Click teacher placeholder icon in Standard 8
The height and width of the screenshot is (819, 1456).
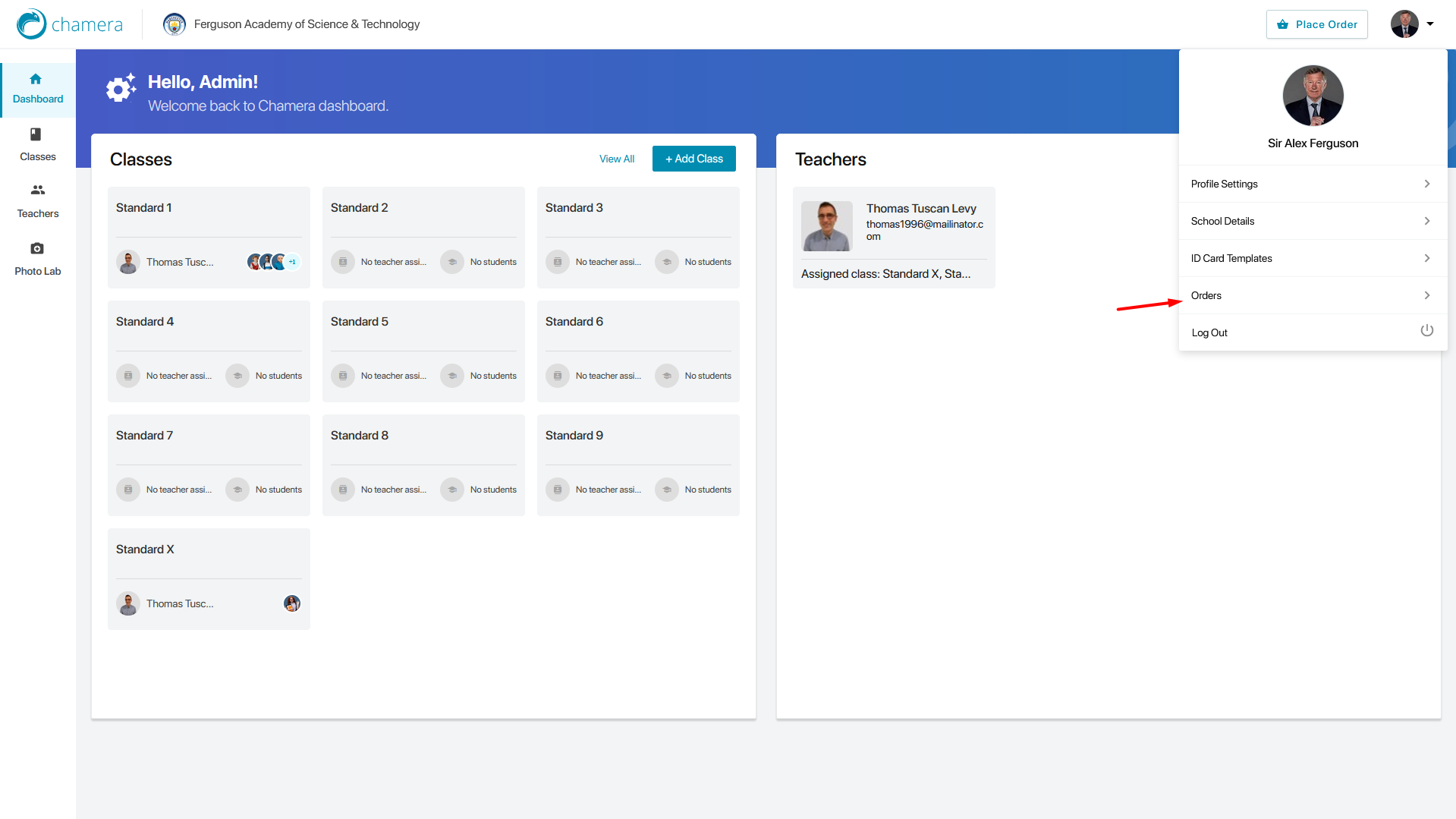(x=343, y=490)
